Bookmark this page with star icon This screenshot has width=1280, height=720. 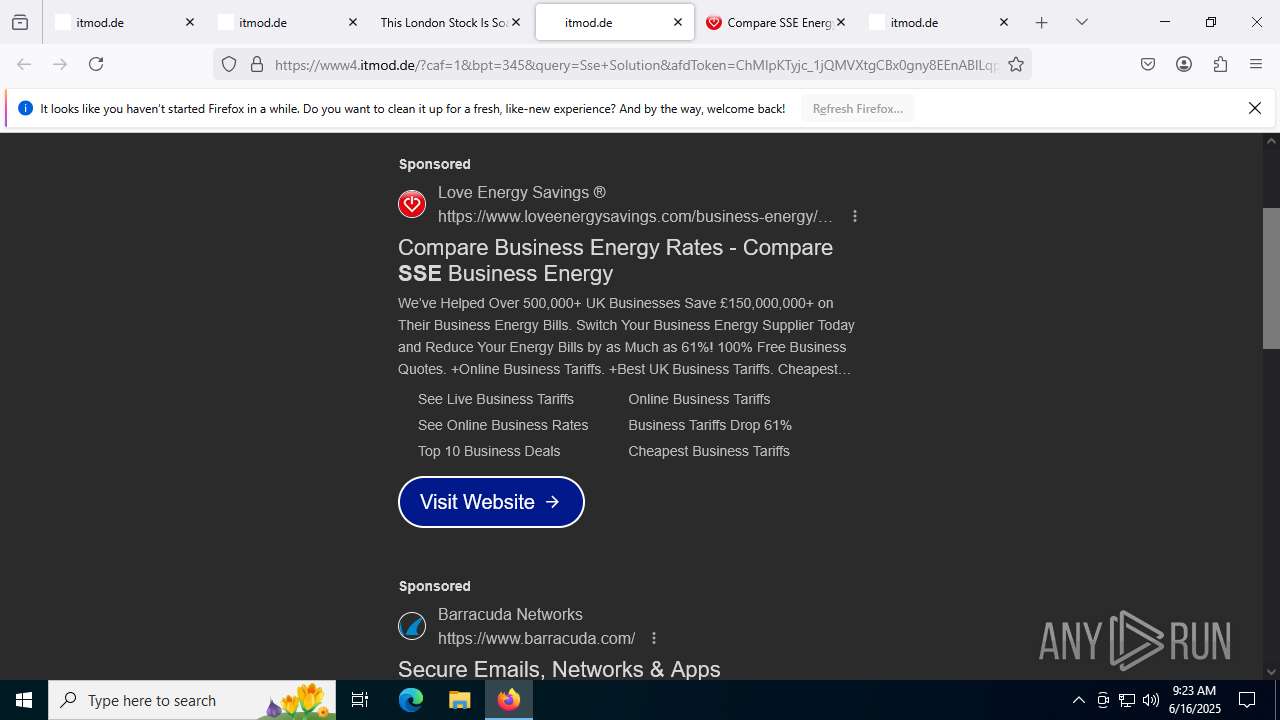(1016, 64)
